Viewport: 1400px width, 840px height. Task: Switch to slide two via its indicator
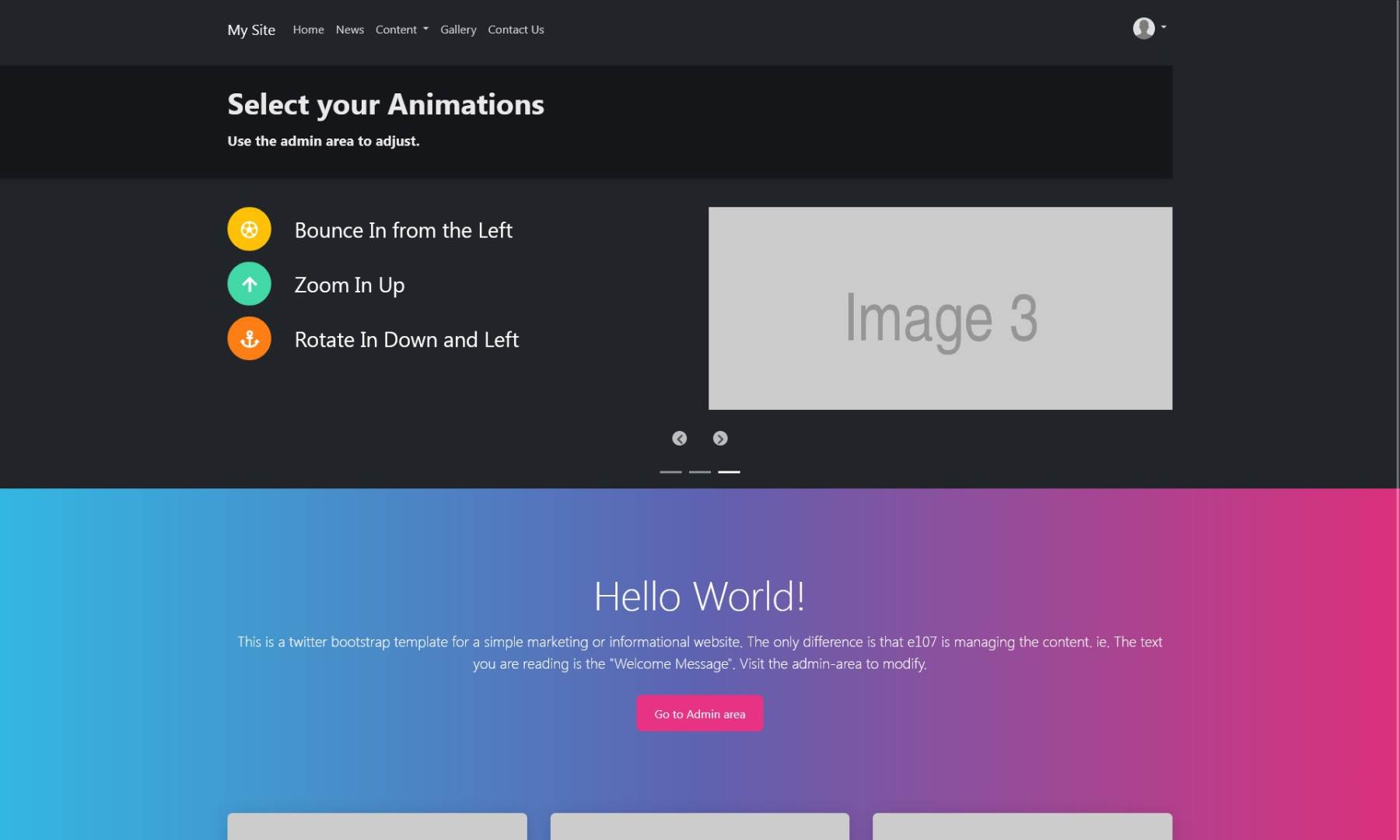click(699, 471)
